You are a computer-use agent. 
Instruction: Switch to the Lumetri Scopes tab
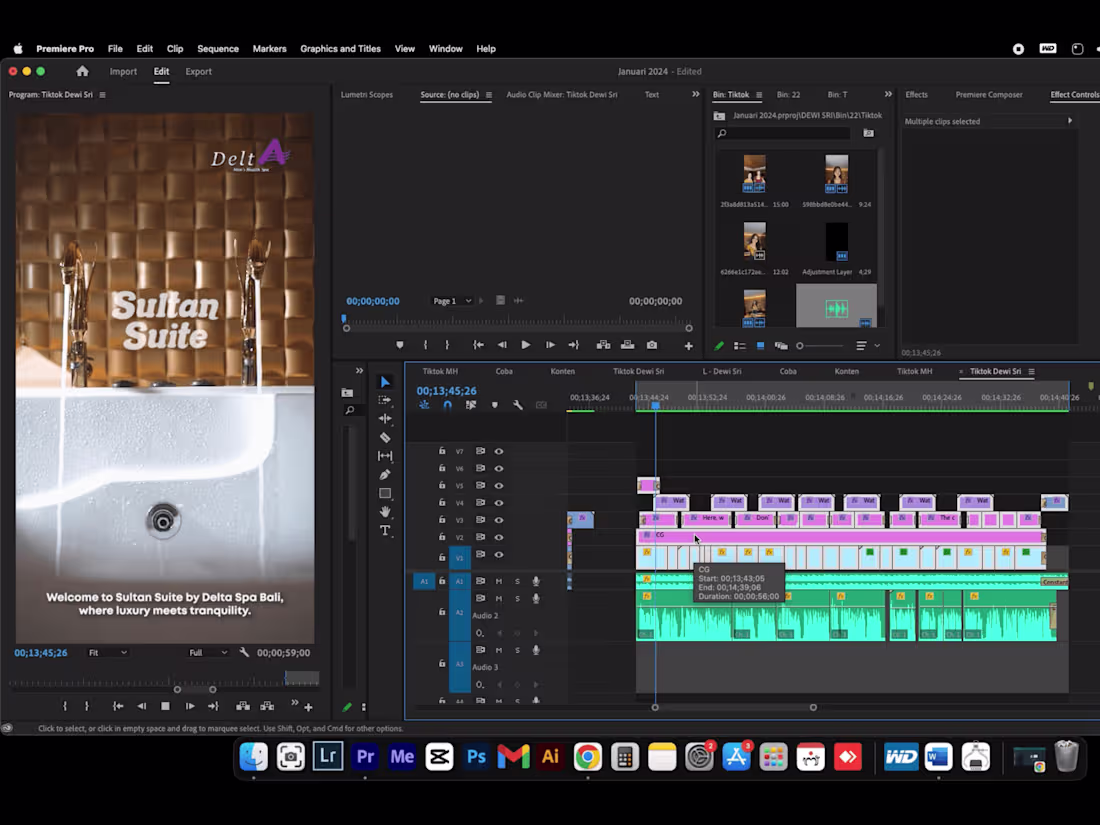(367, 95)
